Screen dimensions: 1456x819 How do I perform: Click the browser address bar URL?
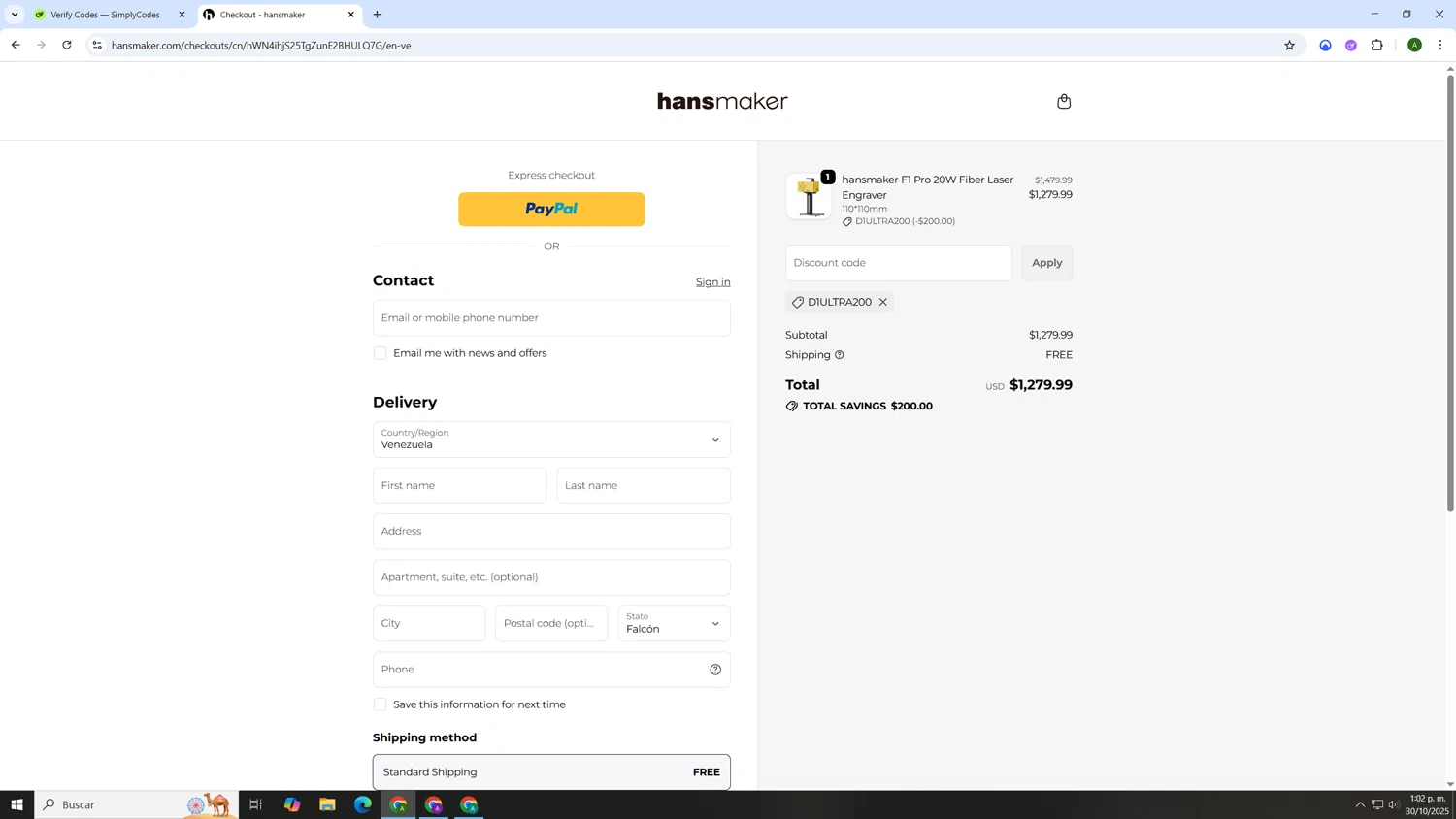pyautogui.click(x=261, y=46)
